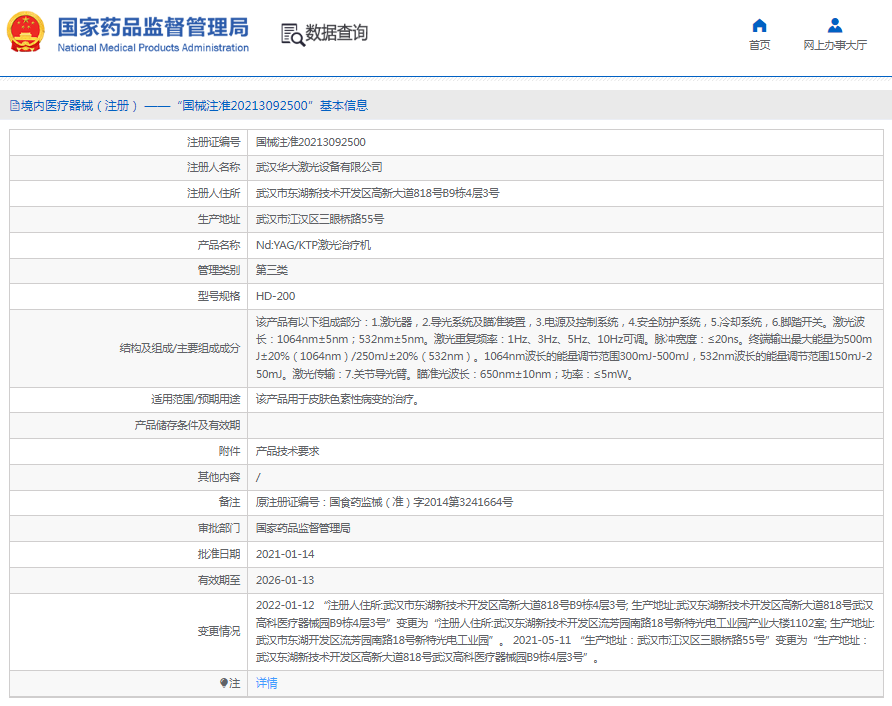The width and height of the screenshot is (892, 706).
Task: Click approval date 2021-01-14
Action: click(x=286, y=554)
